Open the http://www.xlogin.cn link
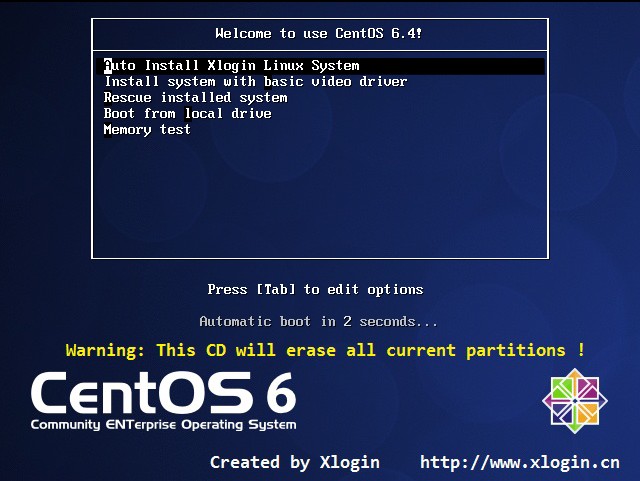The image size is (640, 481). [x=520, y=463]
